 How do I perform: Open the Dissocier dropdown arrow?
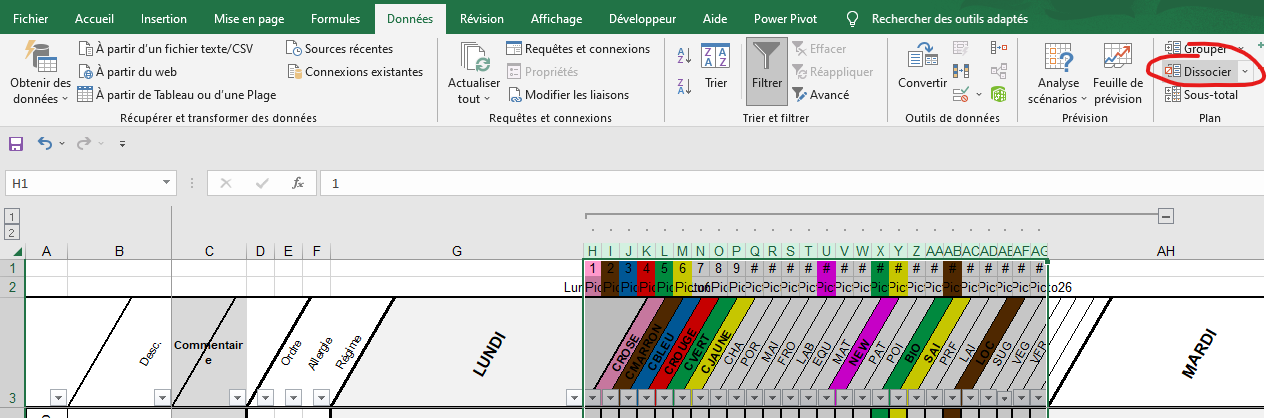click(x=1244, y=72)
